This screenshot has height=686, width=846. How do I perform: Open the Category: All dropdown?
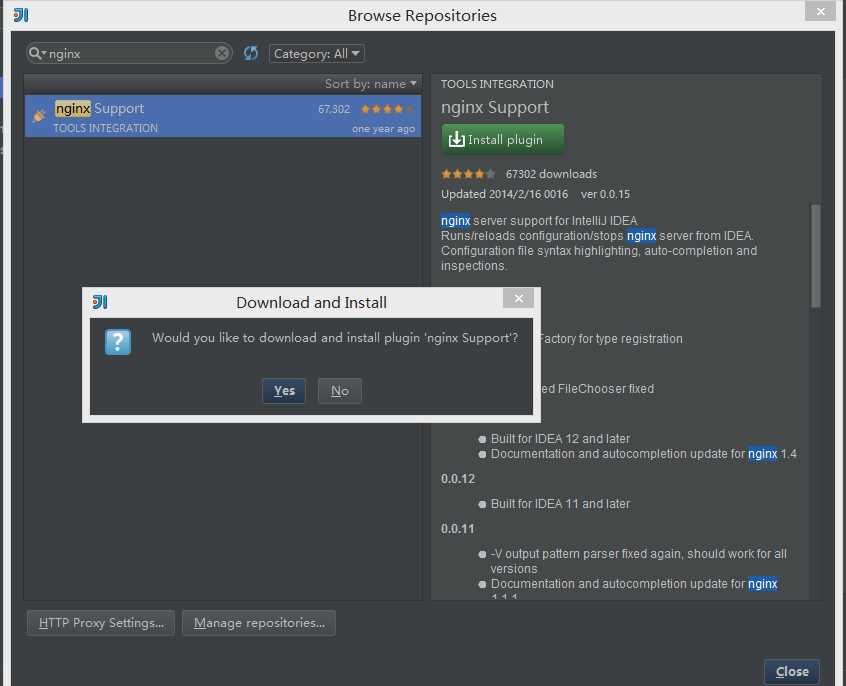(x=317, y=53)
